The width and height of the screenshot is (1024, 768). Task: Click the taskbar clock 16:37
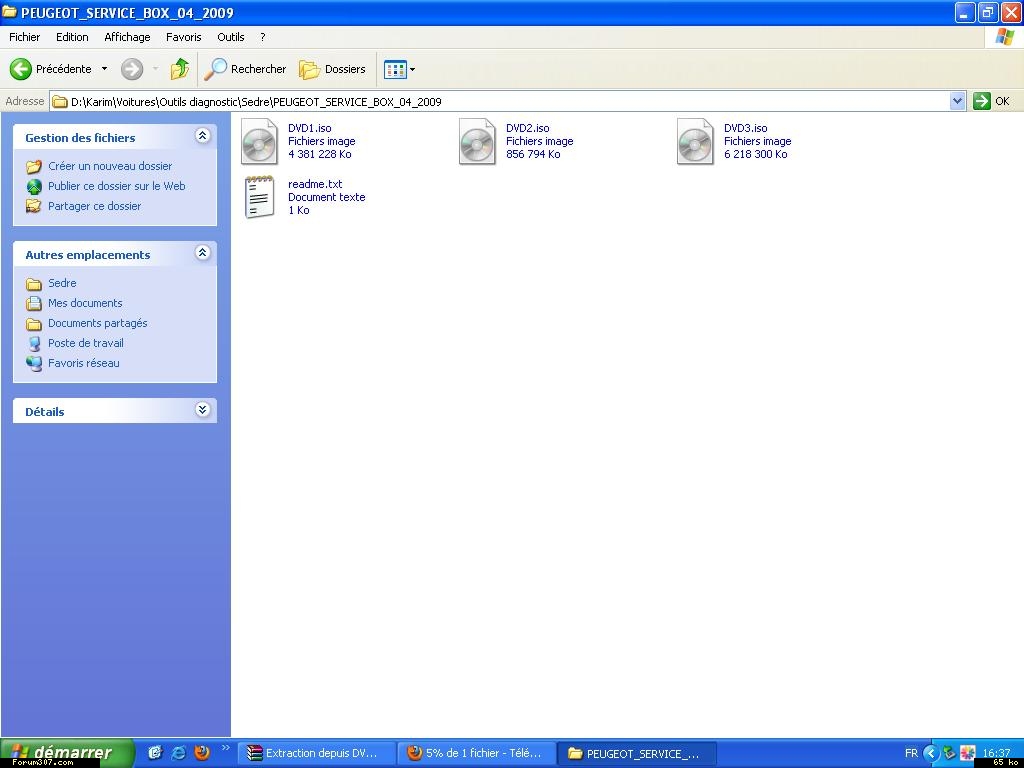pos(997,753)
